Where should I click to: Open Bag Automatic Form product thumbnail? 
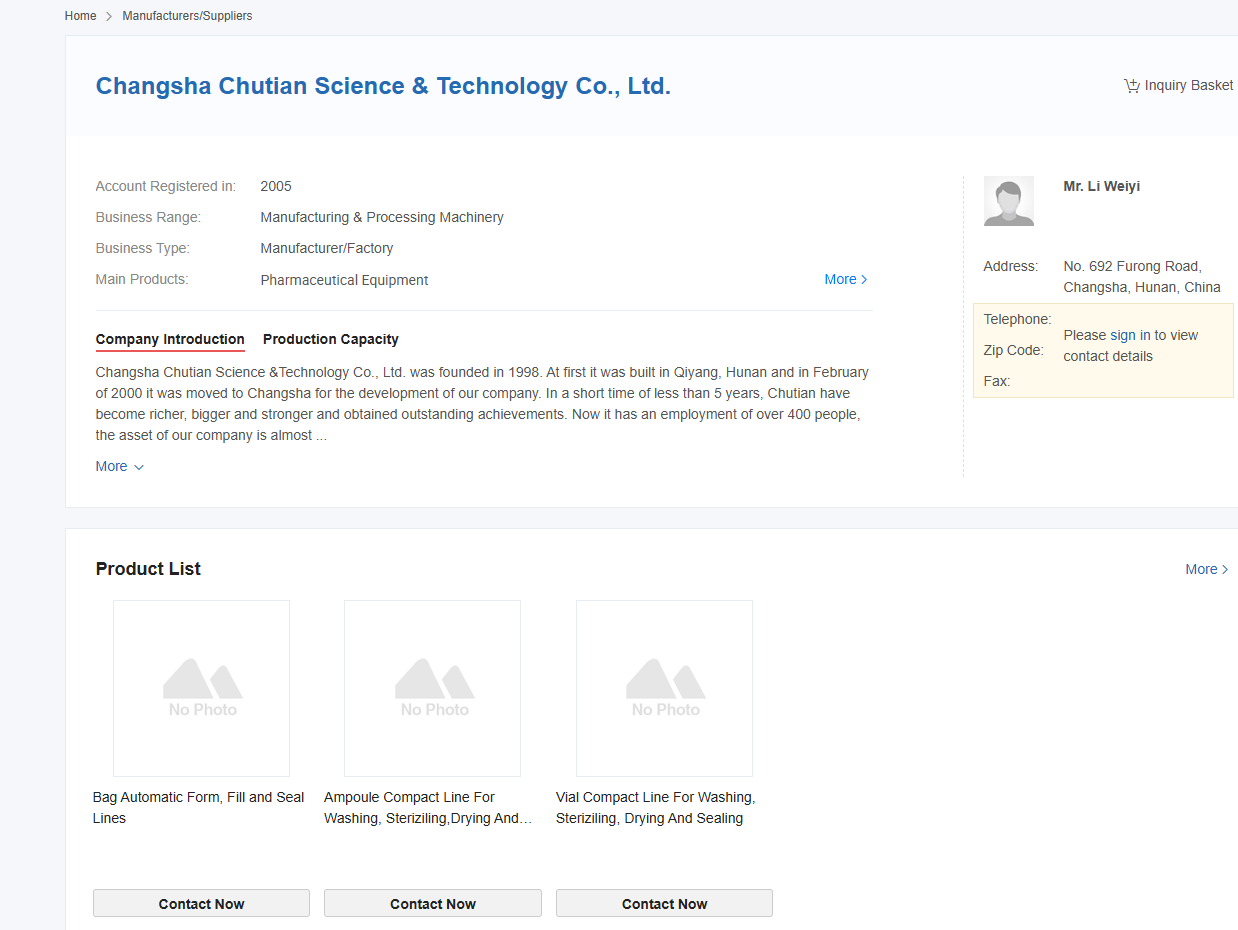(x=201, y=688)
